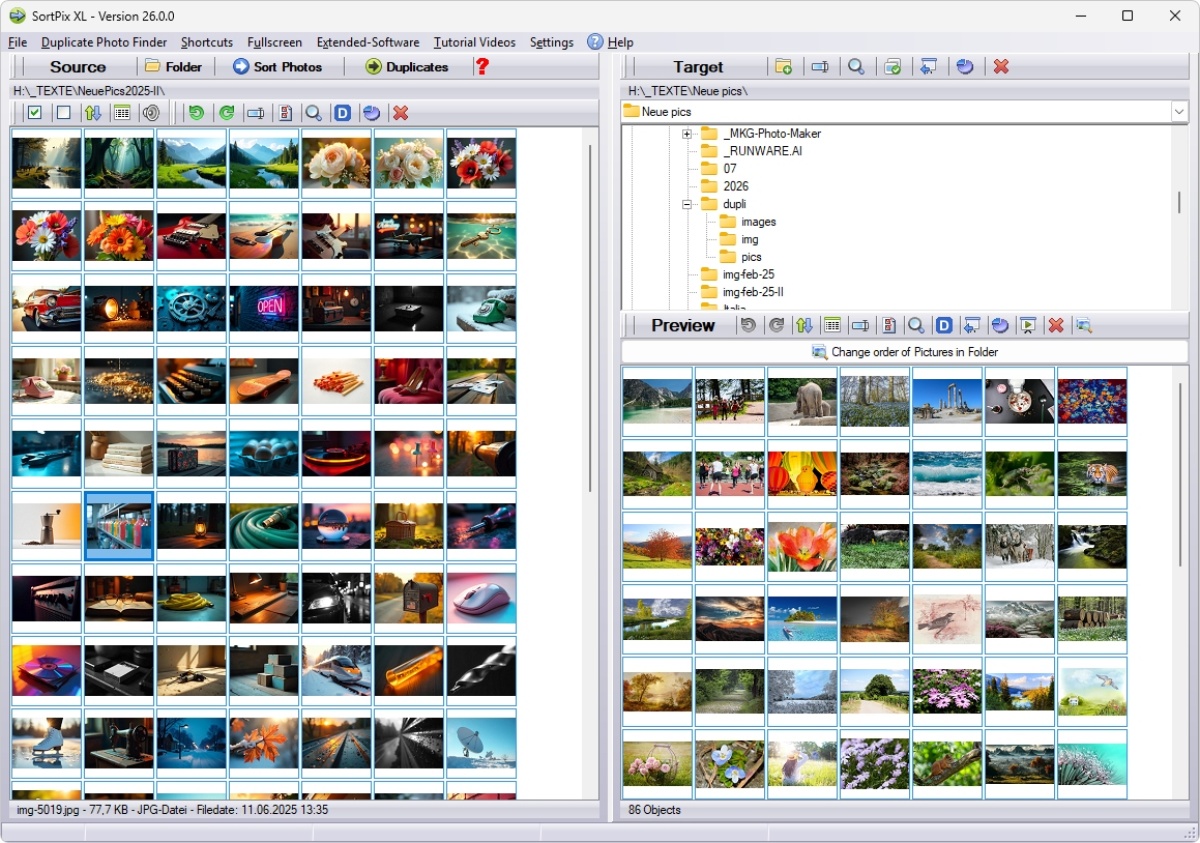
Task: Click the Preview sort arrows icon
Action: click(x=804, y=325)
